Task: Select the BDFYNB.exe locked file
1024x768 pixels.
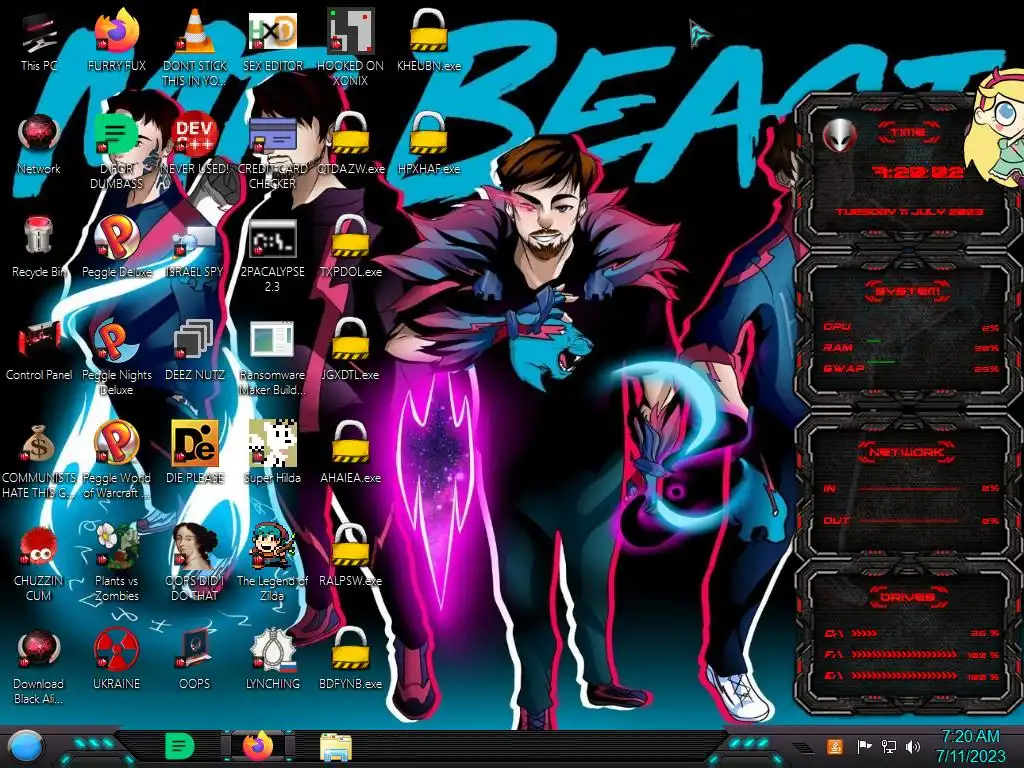Action: 351,660
